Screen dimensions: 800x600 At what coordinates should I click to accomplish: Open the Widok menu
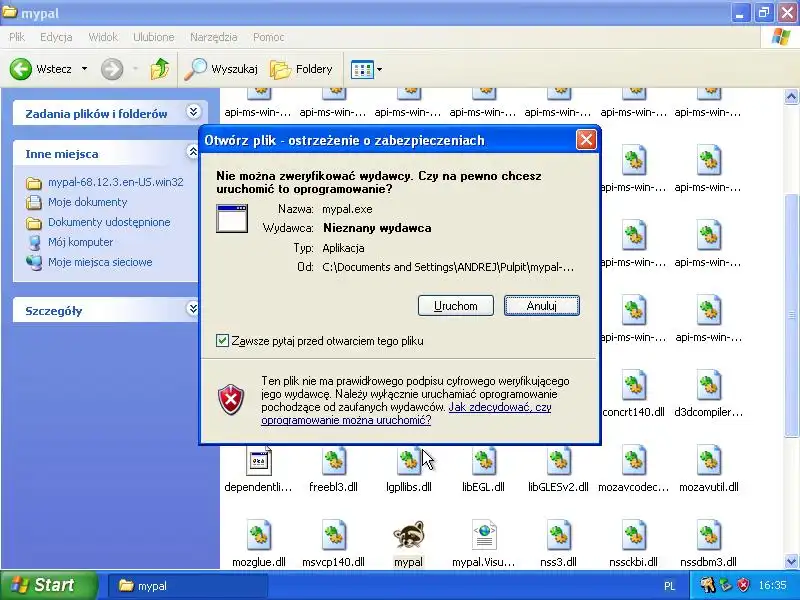103,37
